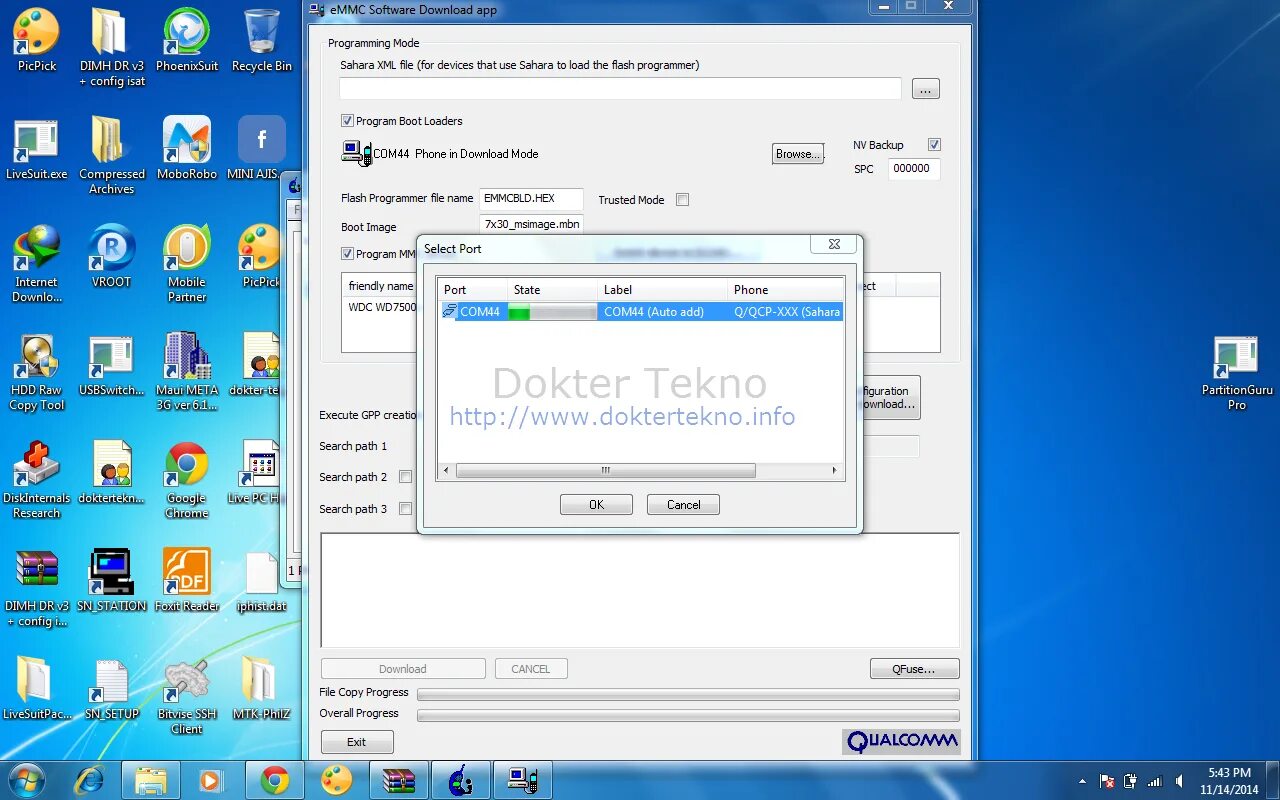Image resolution: width=1280 pixels, height=800 pixels.
Task: Click Boot Image field 7x30_msimage.mbn
Action: pyautogui.click(x=531, y=225)
